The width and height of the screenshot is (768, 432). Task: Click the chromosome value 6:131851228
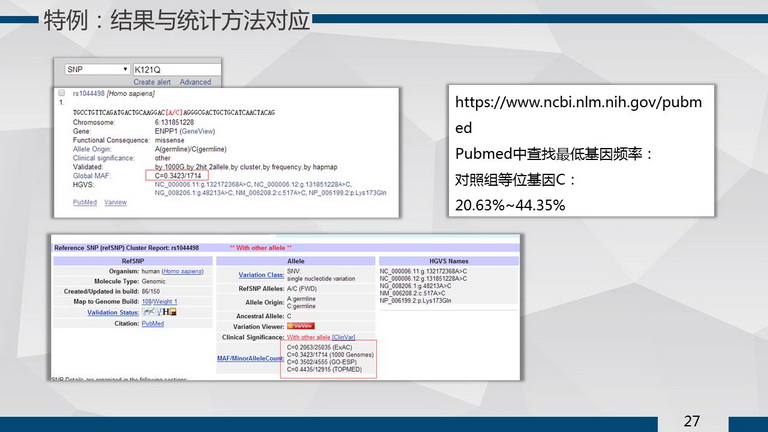click(174, 122)
